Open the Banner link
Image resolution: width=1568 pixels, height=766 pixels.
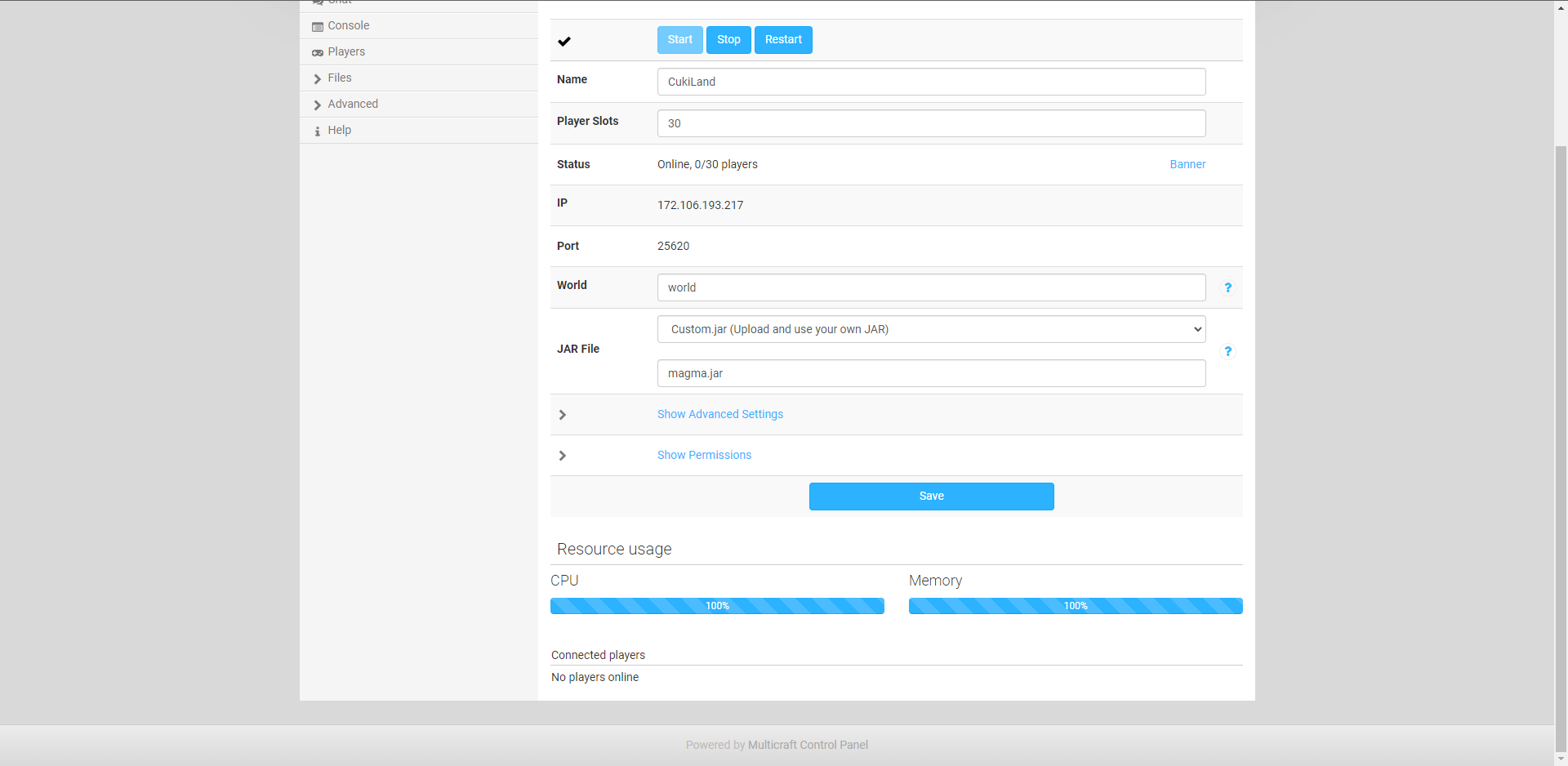coord(1187,164)
